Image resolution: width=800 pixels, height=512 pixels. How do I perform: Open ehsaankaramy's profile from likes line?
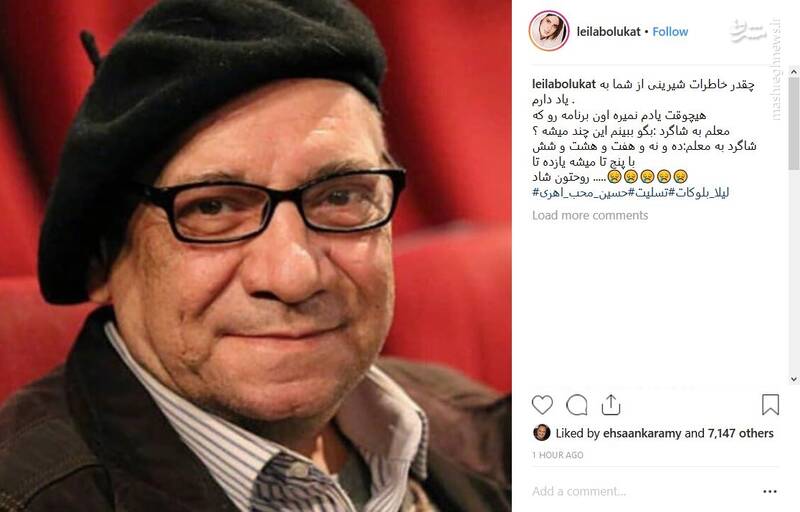[642, 433]
